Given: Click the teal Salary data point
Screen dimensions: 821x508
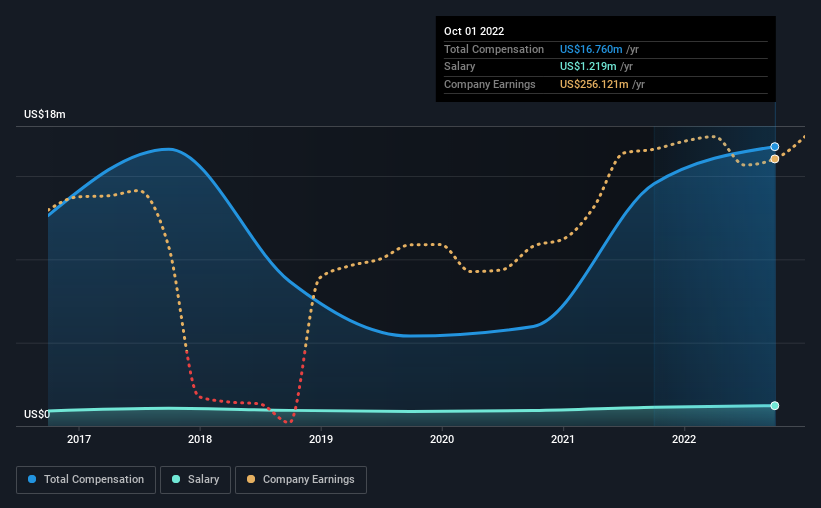Looking at the screenshot, I should point(774,406).
